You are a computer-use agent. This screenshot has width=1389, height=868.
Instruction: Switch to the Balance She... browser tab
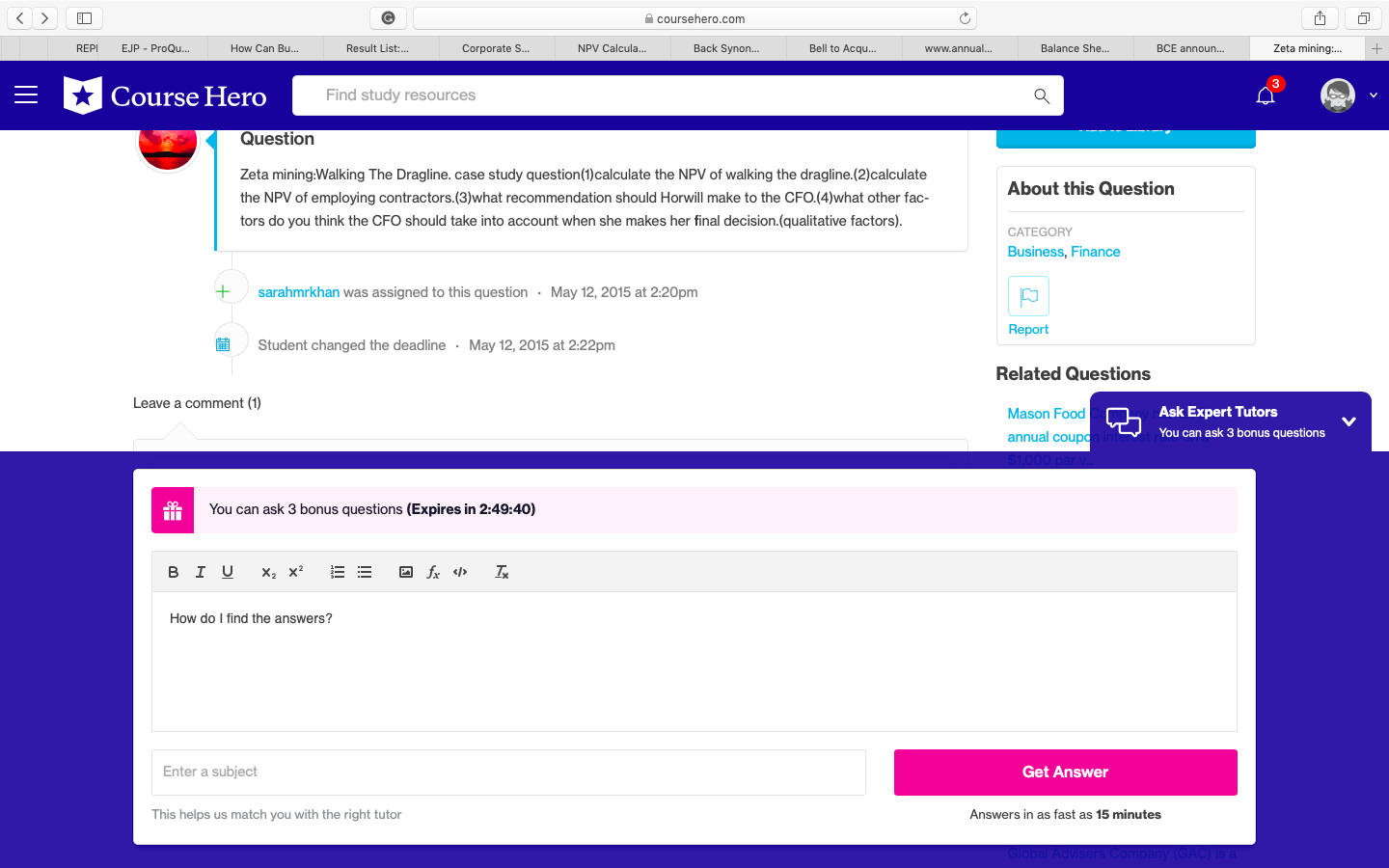pos(1075,47)
